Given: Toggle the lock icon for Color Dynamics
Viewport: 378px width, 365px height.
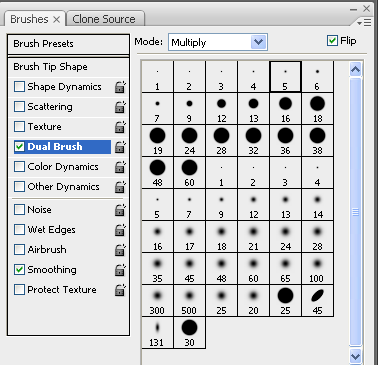Looking at the screenshot, I should (x=120, y=167).
